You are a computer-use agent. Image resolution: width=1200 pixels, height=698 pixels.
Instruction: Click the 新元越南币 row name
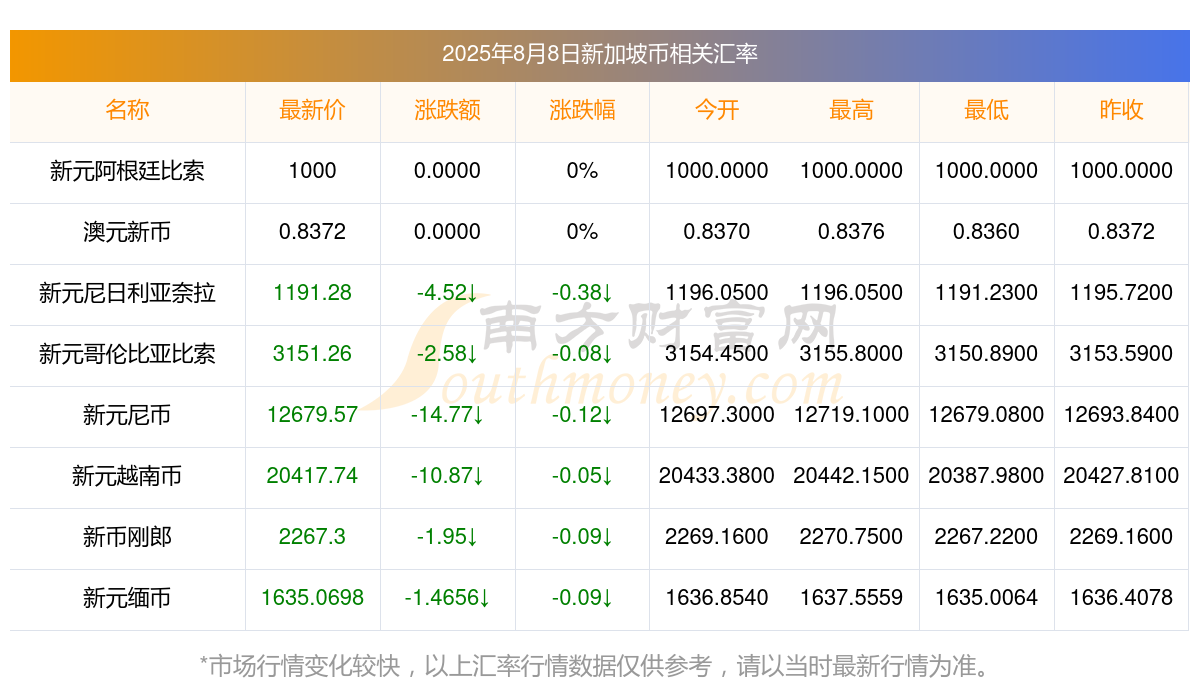(127, 476)
